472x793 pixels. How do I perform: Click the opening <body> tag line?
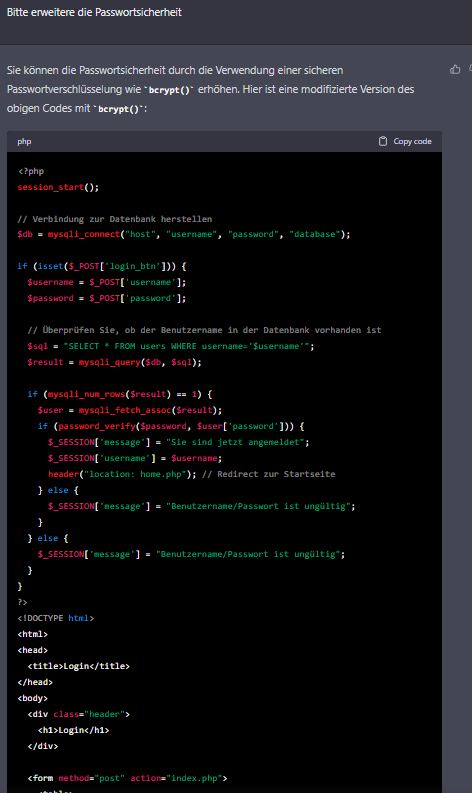coord(32,698)
